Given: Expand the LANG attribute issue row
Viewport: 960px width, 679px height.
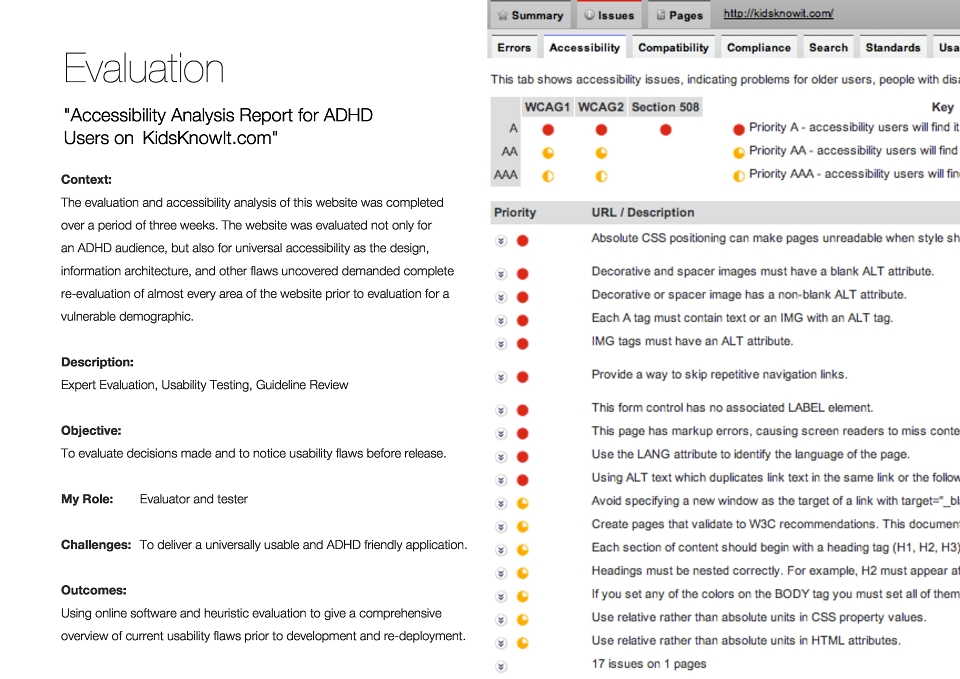Looking at the screenshot, I should 501,457.
